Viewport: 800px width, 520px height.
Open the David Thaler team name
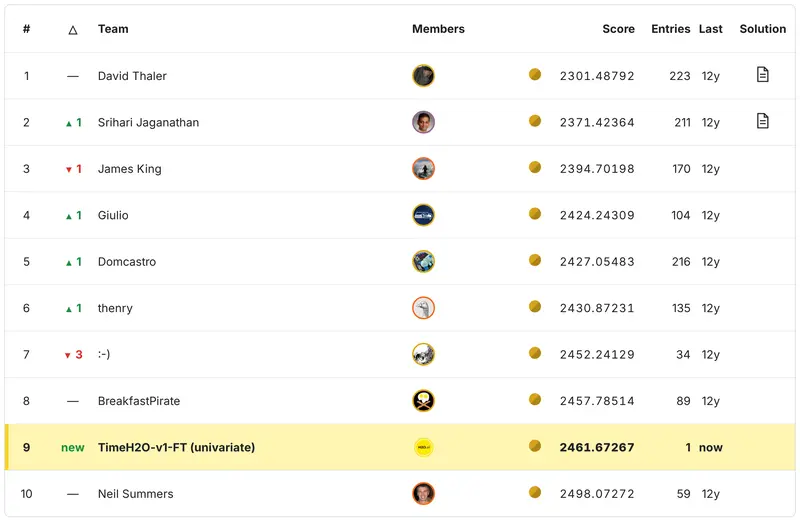click(x=132, y=76)
